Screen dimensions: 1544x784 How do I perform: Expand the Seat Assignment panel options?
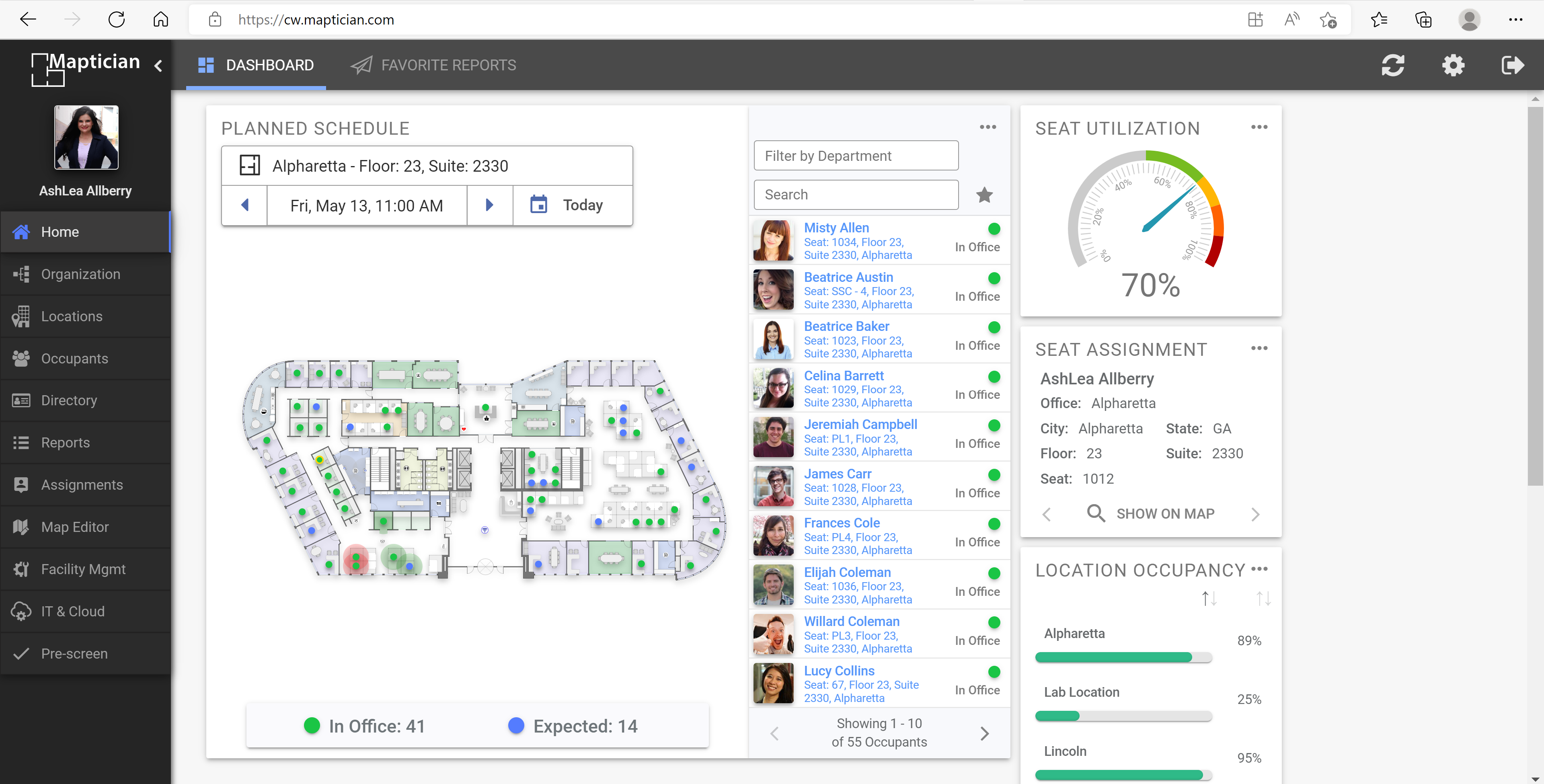pos(1258,348)
